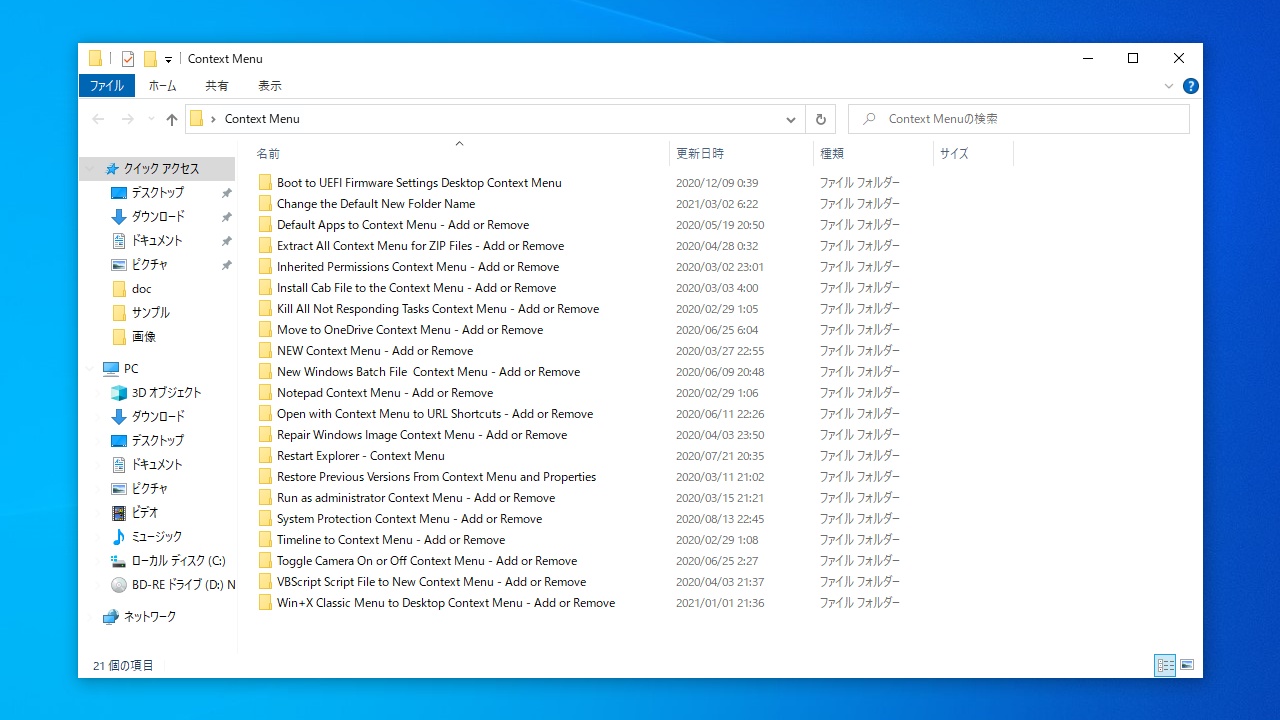The image size is (1280, 720).
Task: Open the recent locations dropdown arrow
Action: [x=151, y=119]
